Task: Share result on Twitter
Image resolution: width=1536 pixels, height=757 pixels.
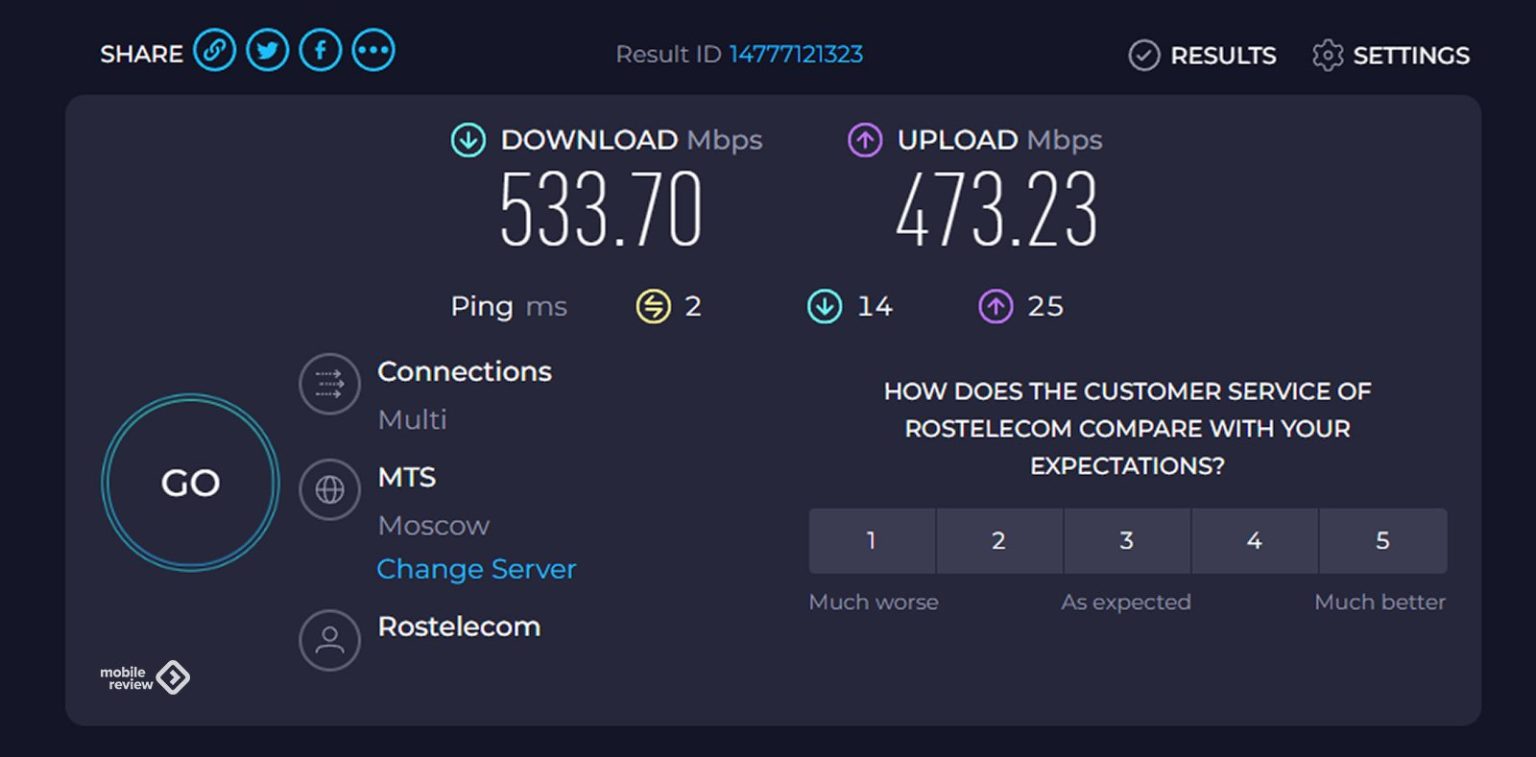Action: (x=267, y=51)
